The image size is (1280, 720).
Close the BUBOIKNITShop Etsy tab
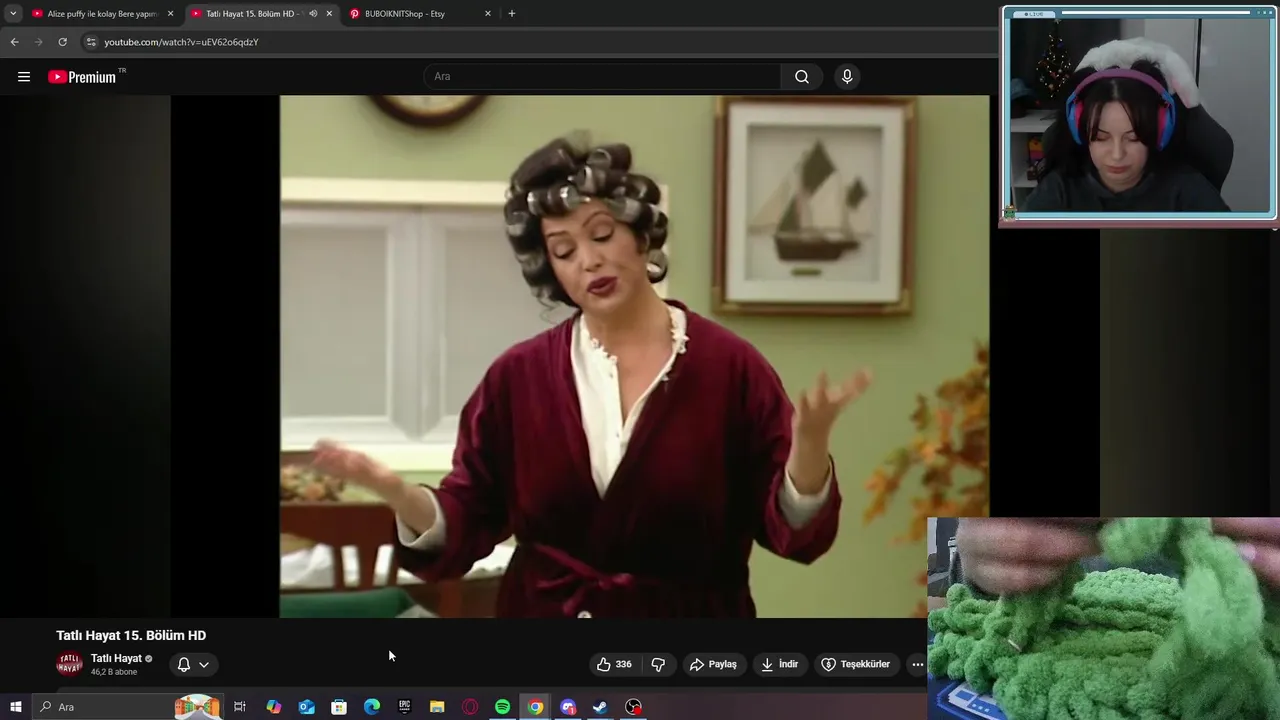coord(488,14)
